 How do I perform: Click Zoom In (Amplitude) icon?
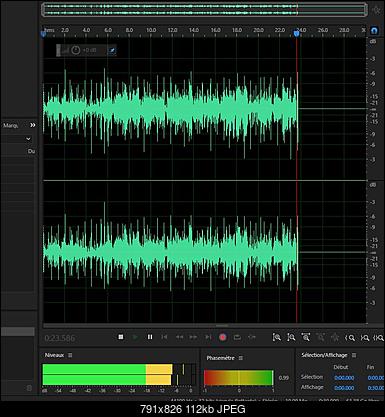(277, 338)
